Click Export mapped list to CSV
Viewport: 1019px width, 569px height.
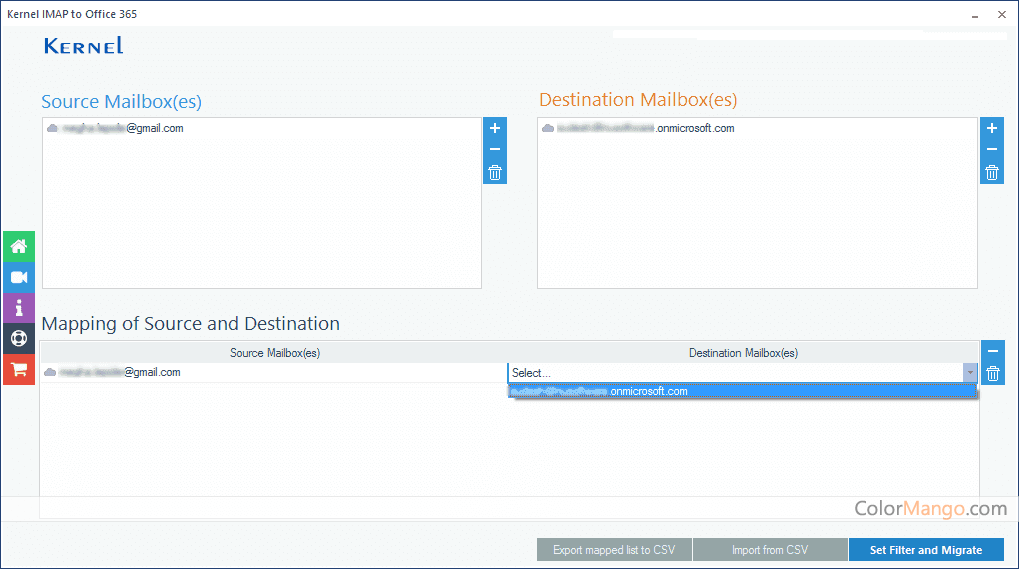tap(613, 550)
